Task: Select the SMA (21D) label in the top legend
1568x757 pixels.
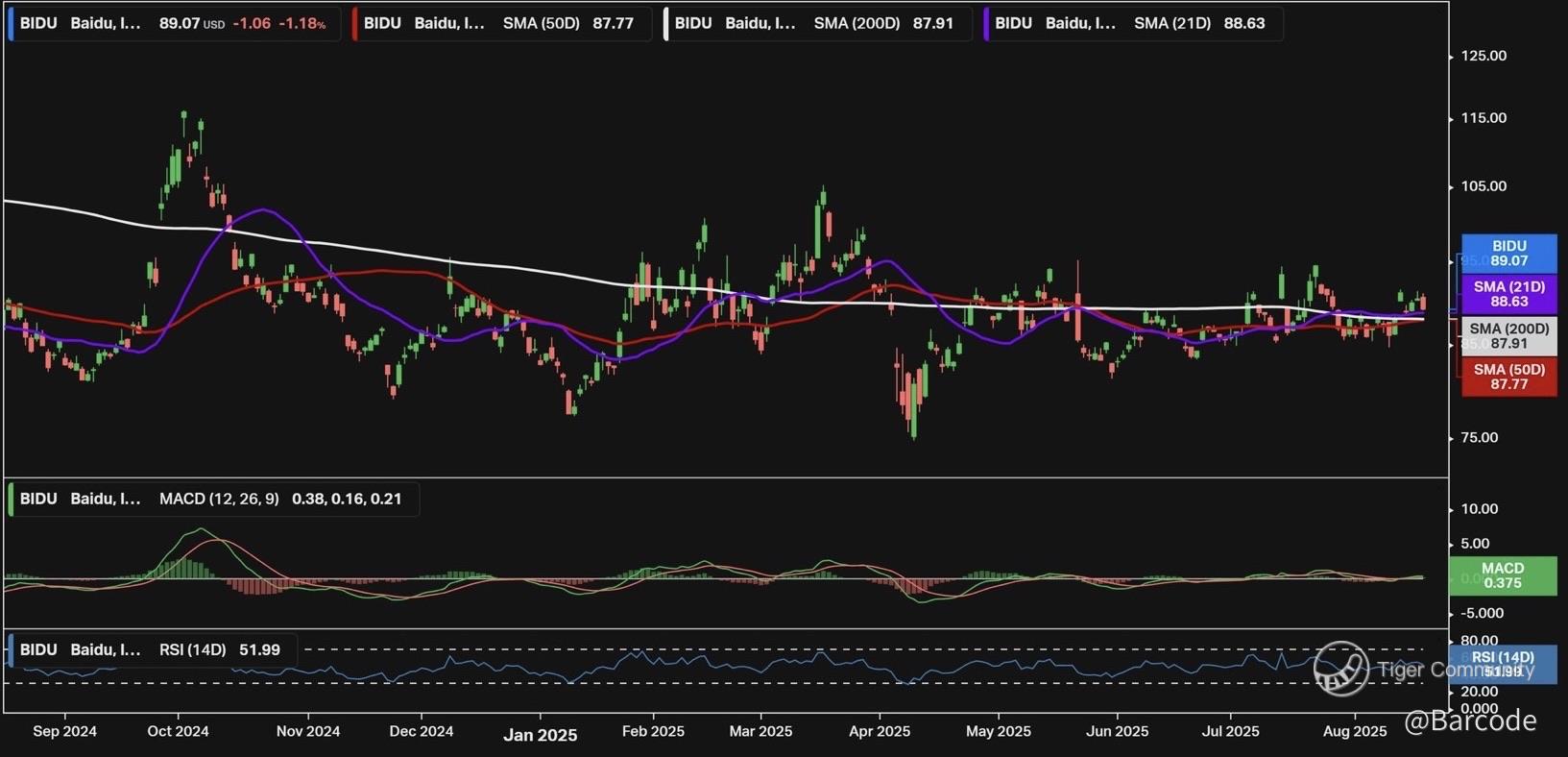Action: (1172, 23)
